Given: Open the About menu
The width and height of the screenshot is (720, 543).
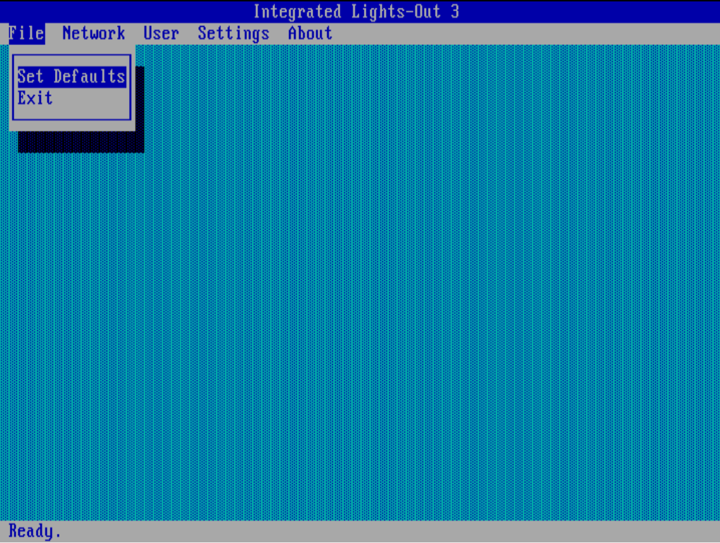Looking at the screenshot, I should pyautogui.click(x=310, y=34).
